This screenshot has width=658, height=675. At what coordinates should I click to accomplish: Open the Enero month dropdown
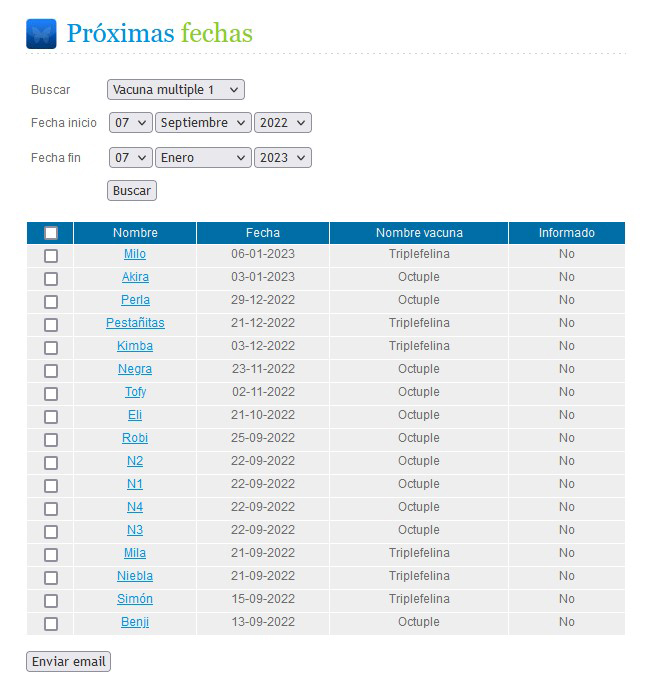[203, 158]
